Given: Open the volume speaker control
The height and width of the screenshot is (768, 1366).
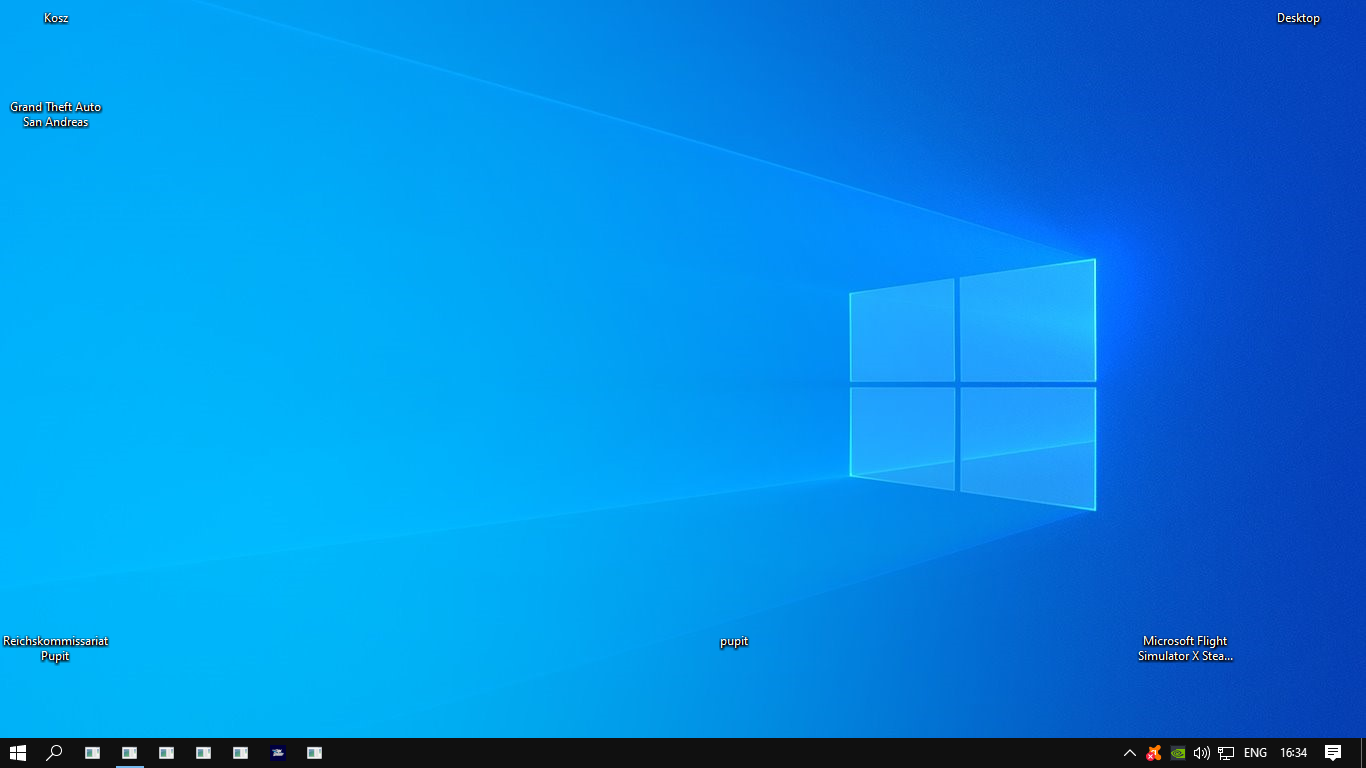Looking at the screenshot, I should point(1202,753).
